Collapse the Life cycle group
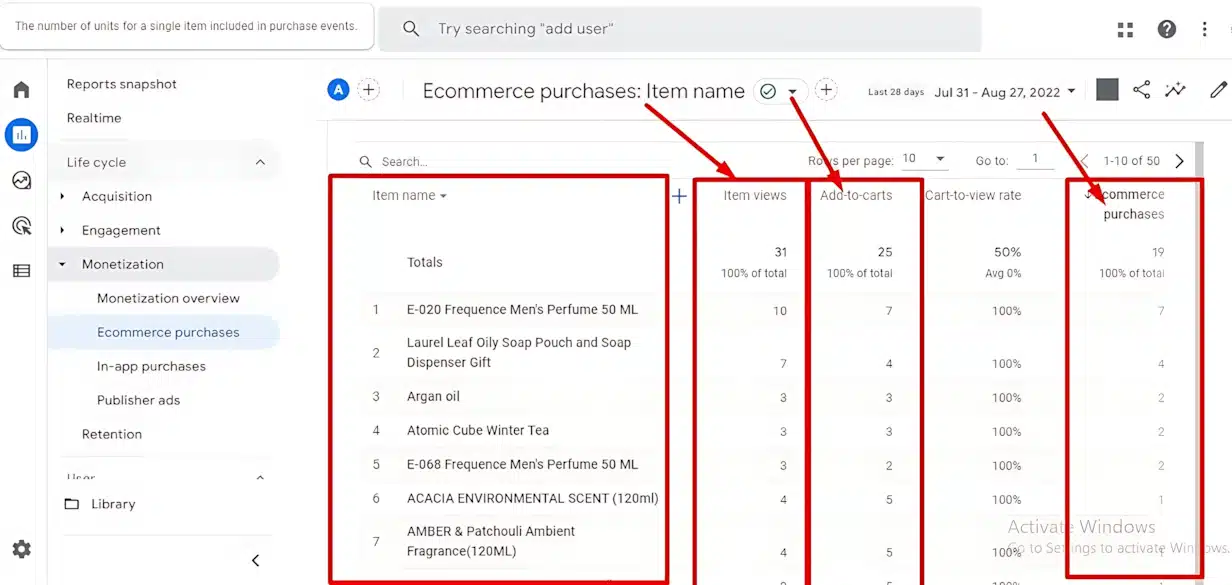This screenshot has height=585, width=1232. (260, 162)
